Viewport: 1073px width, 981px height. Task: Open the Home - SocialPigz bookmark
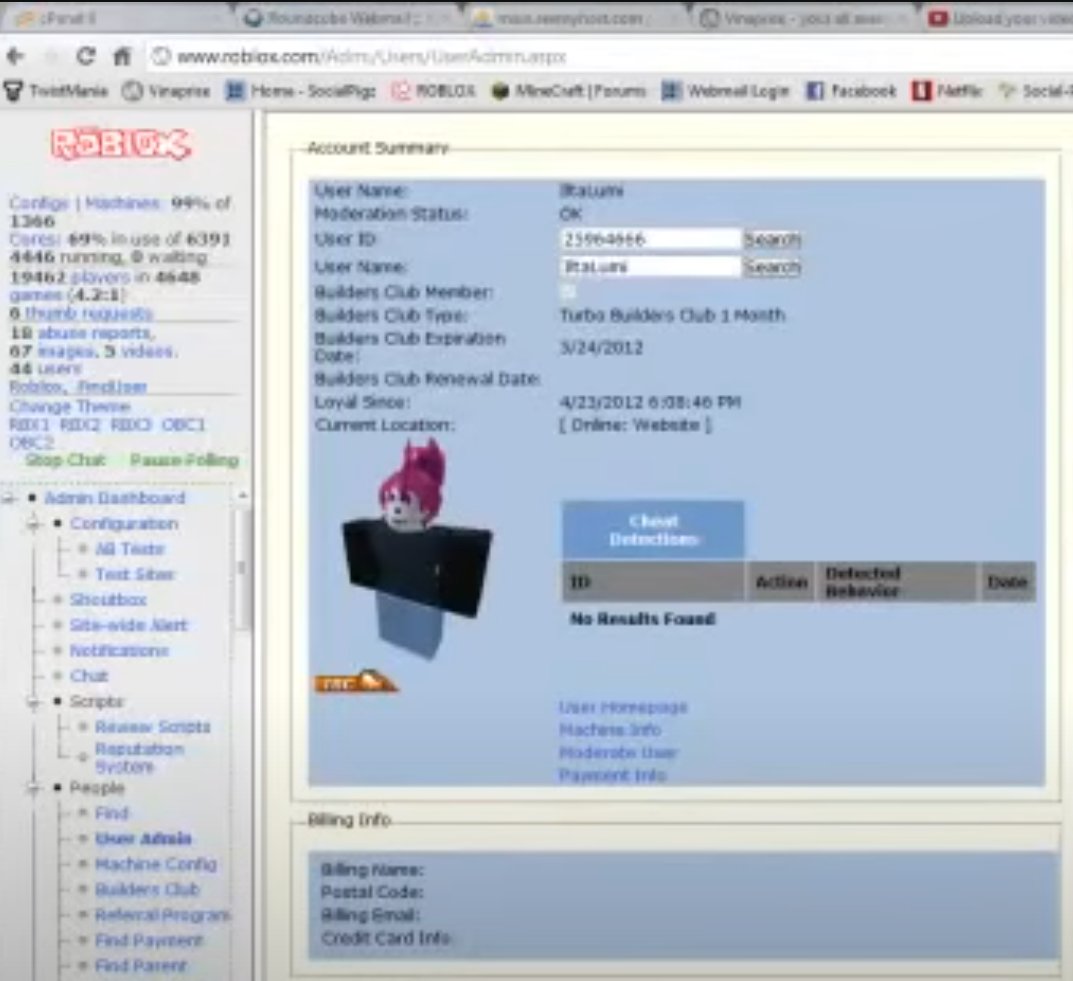pos(301,90)
